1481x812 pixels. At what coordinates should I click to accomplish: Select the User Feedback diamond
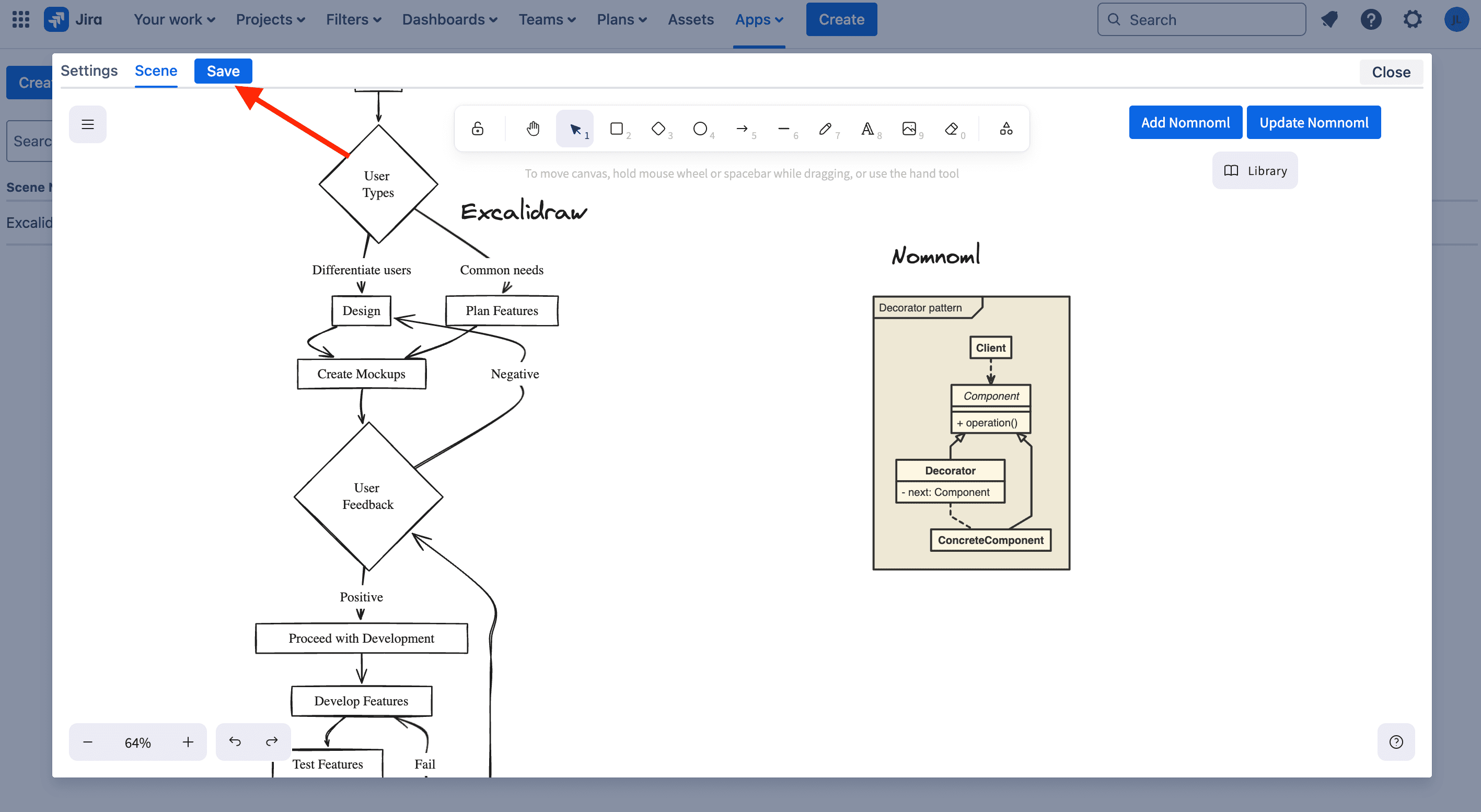tap(368, 496)
